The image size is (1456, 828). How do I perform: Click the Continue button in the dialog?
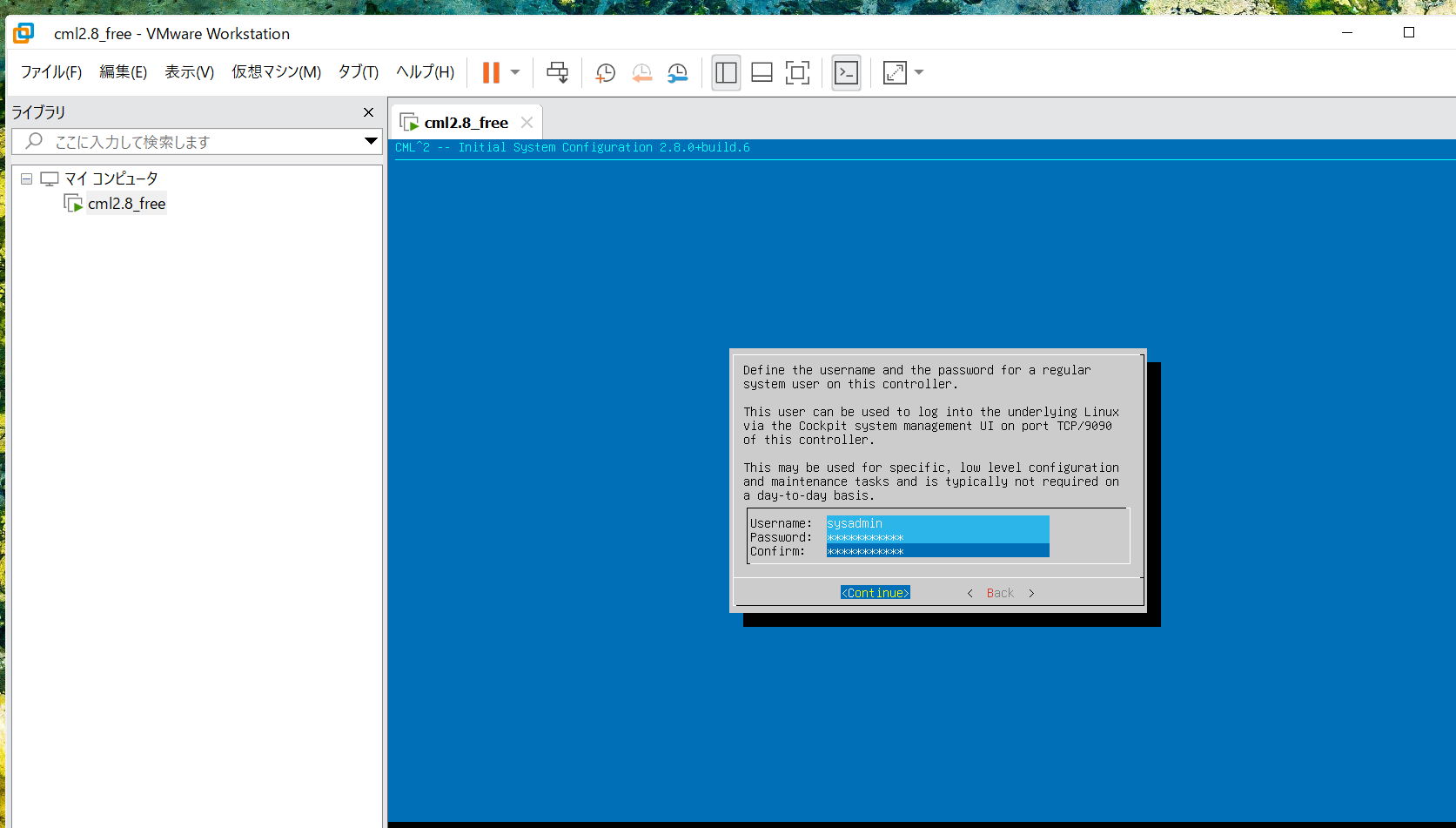click(875, 593)
